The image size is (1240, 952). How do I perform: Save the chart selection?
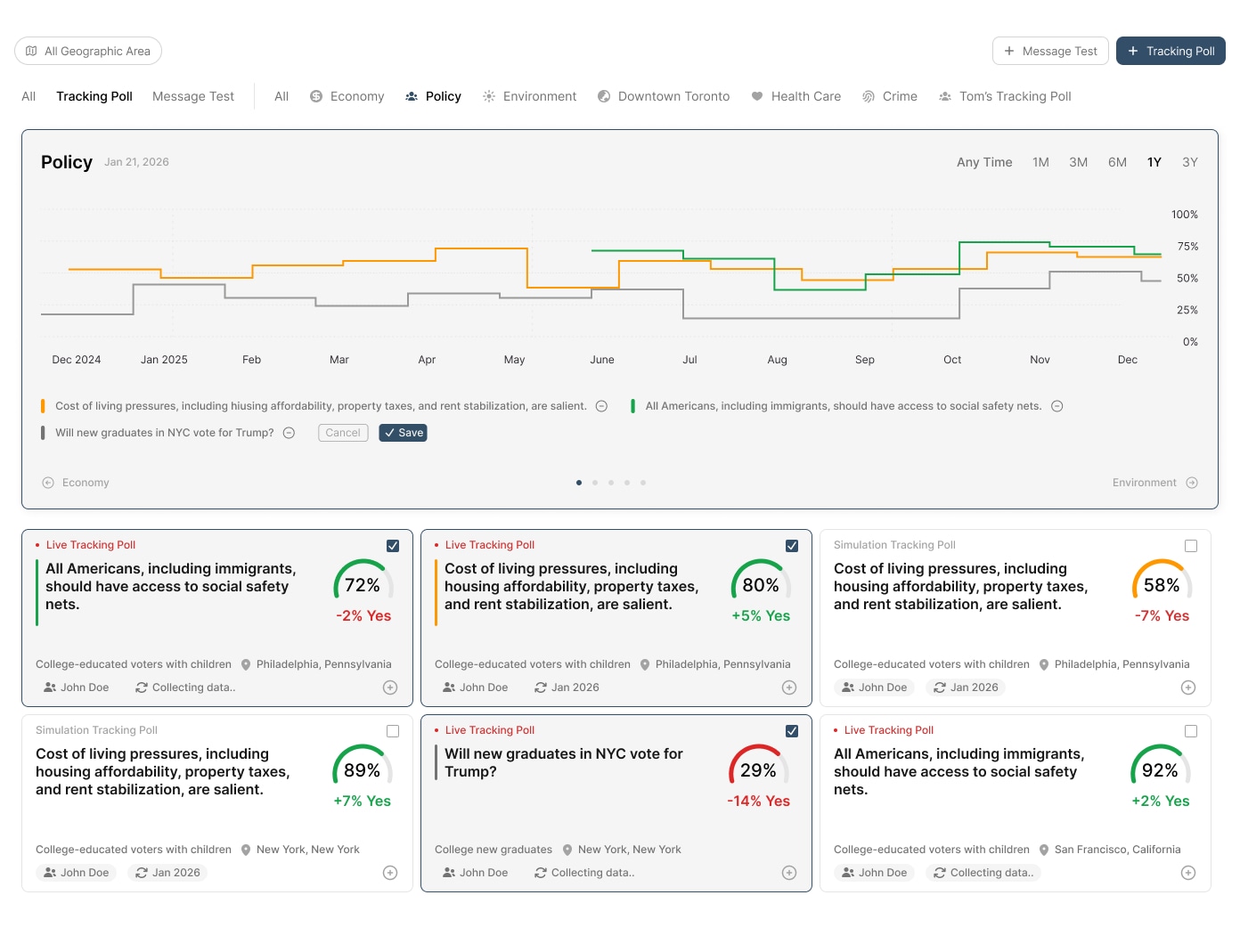click(x=403, y=433)
